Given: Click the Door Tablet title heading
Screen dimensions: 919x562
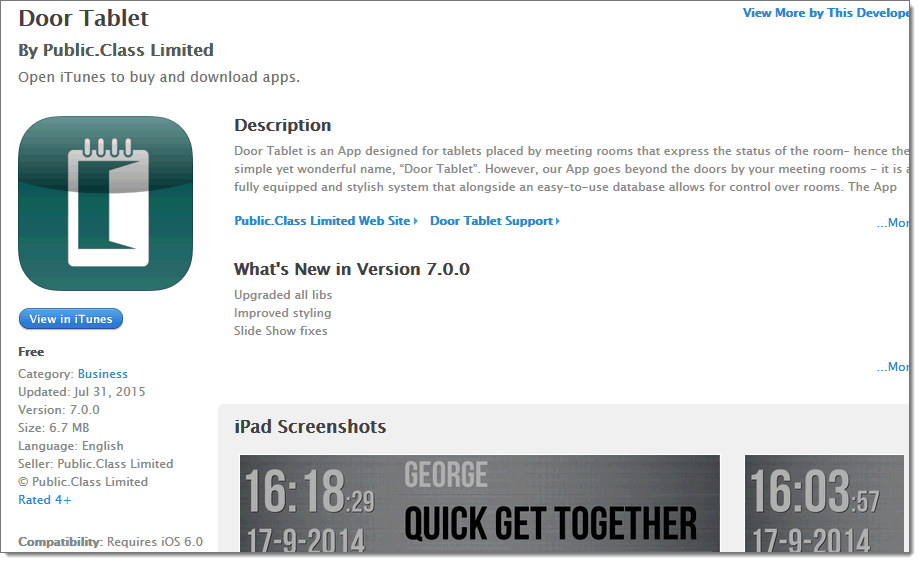Looking at the screenshot, I should pyautogui.click(x=83, y=18).
